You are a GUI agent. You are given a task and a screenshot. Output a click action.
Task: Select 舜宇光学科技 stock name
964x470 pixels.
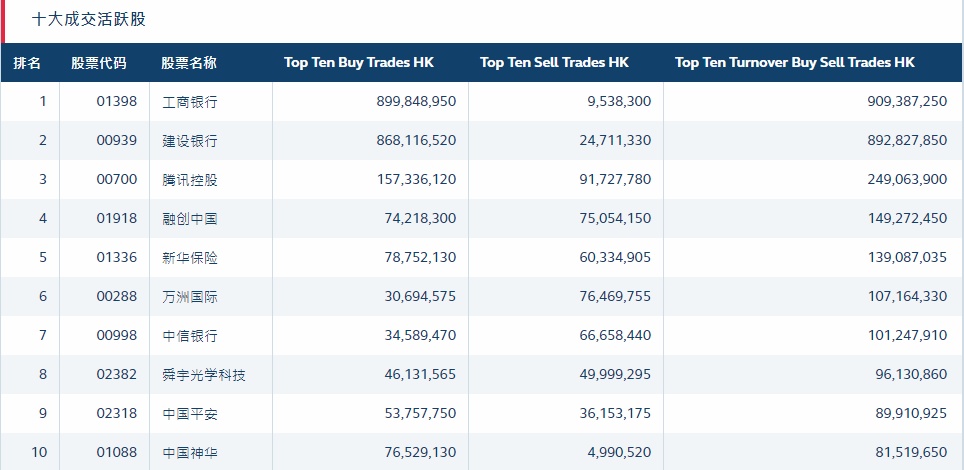pyautogui.click(x=204, y=375)
